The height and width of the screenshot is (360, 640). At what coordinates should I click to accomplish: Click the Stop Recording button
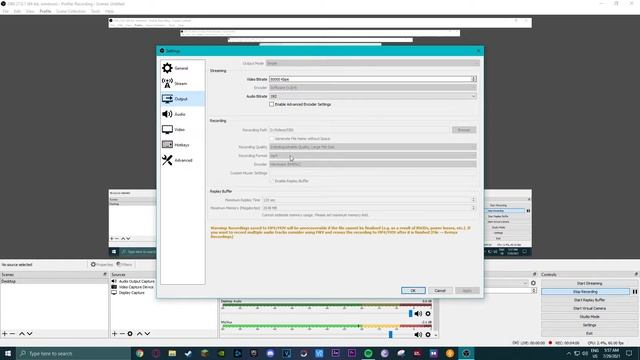[x=585, y=292]
